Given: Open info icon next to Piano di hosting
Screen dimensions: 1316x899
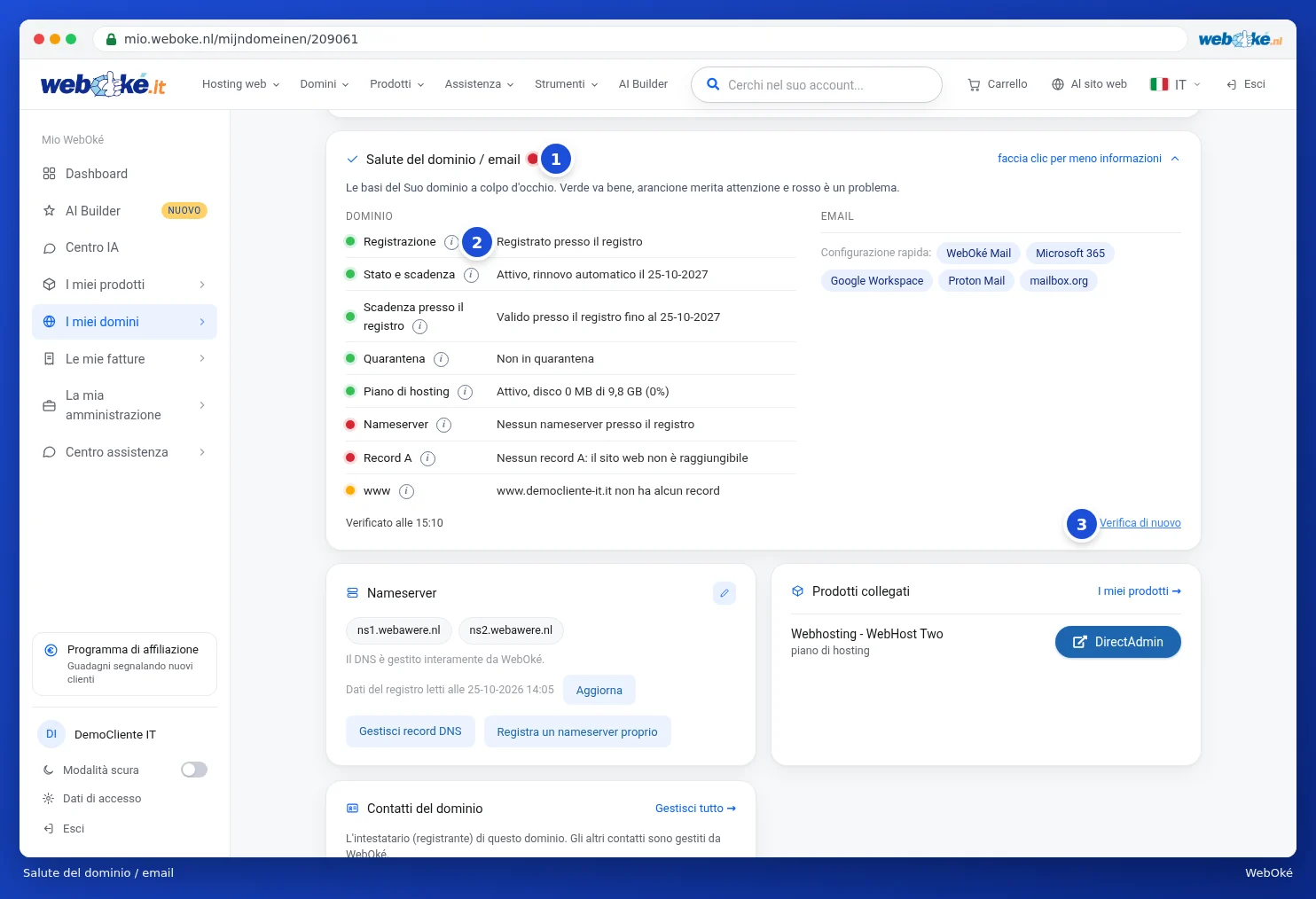Looking at the screenshot, I should [x=465, y=392].
